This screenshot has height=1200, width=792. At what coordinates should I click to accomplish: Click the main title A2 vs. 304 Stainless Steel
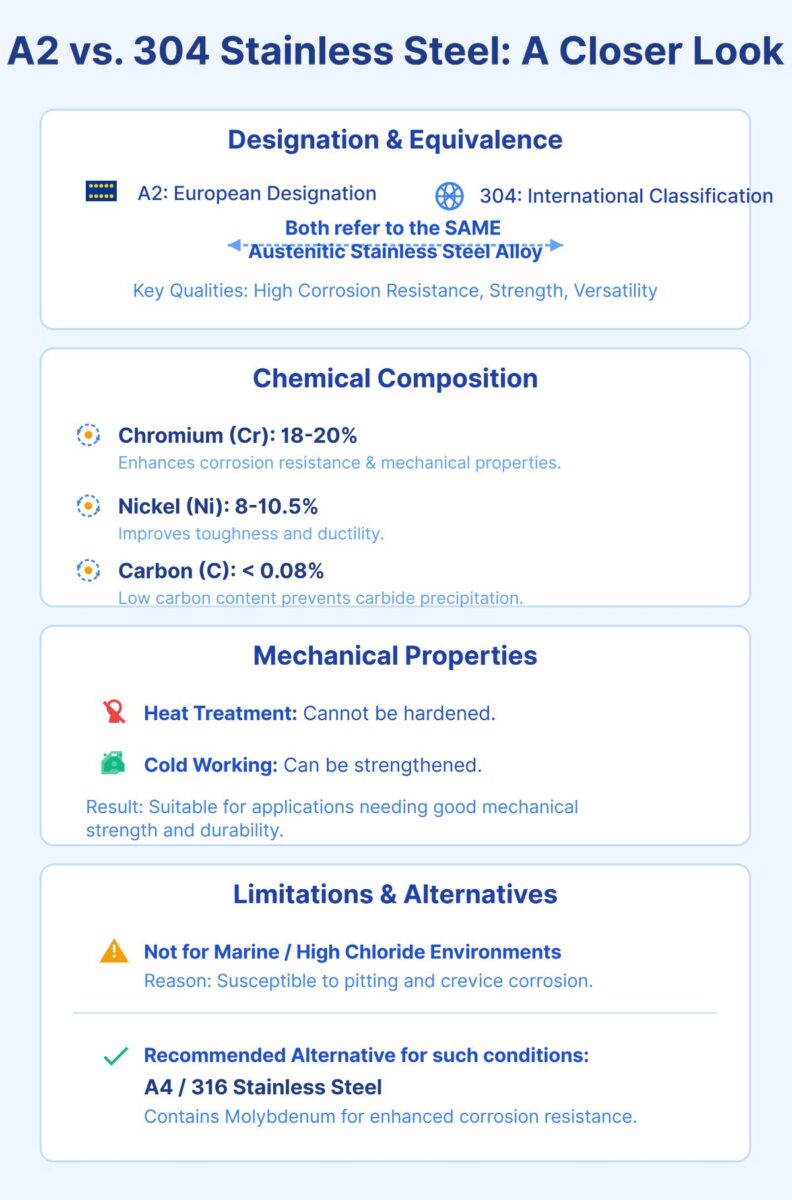point(395,52)
